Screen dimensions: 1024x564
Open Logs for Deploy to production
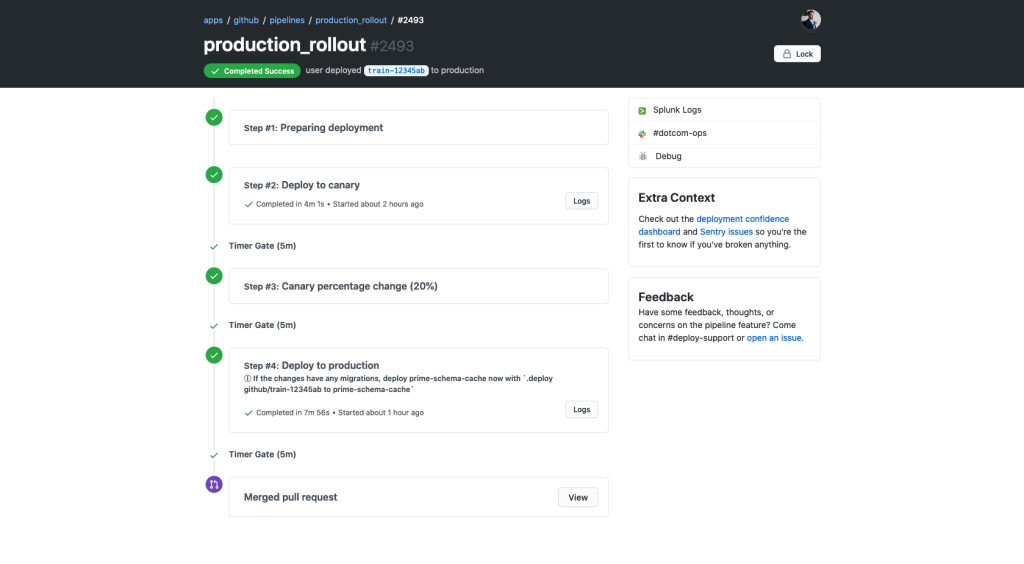click(x=581, y=409)
